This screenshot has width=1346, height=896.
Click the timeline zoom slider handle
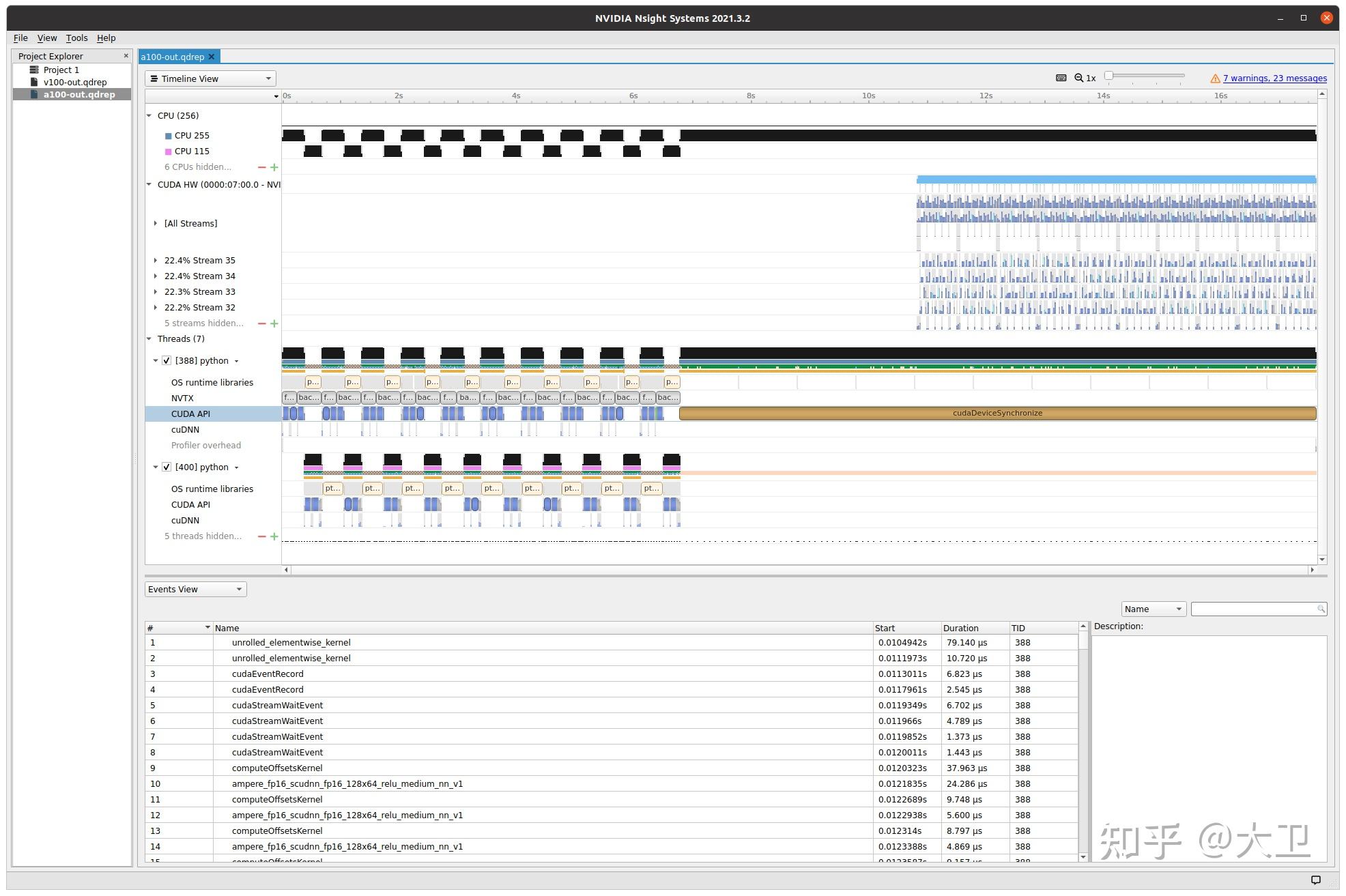(x=1109, y=76)
